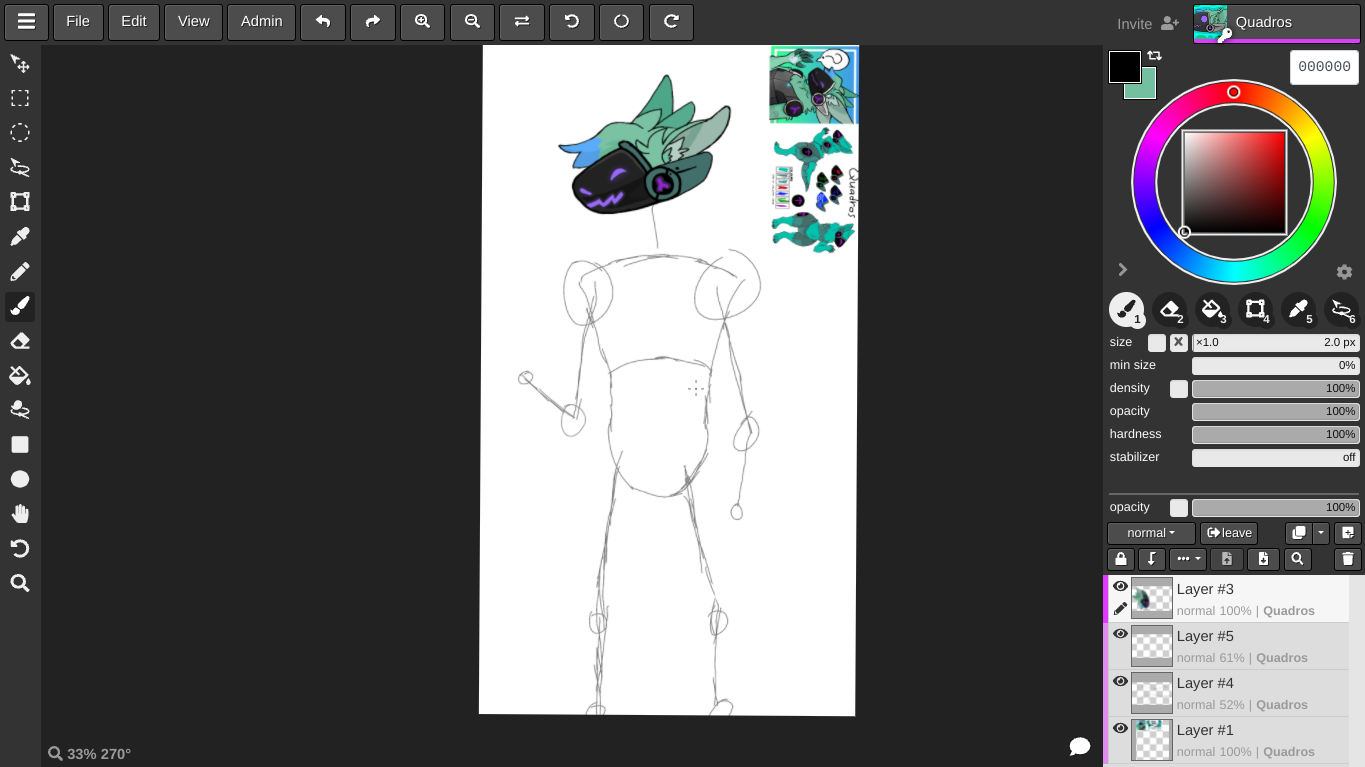Toggle visibility of Layer #1
1365x767 pixels.
(1120, 728)
